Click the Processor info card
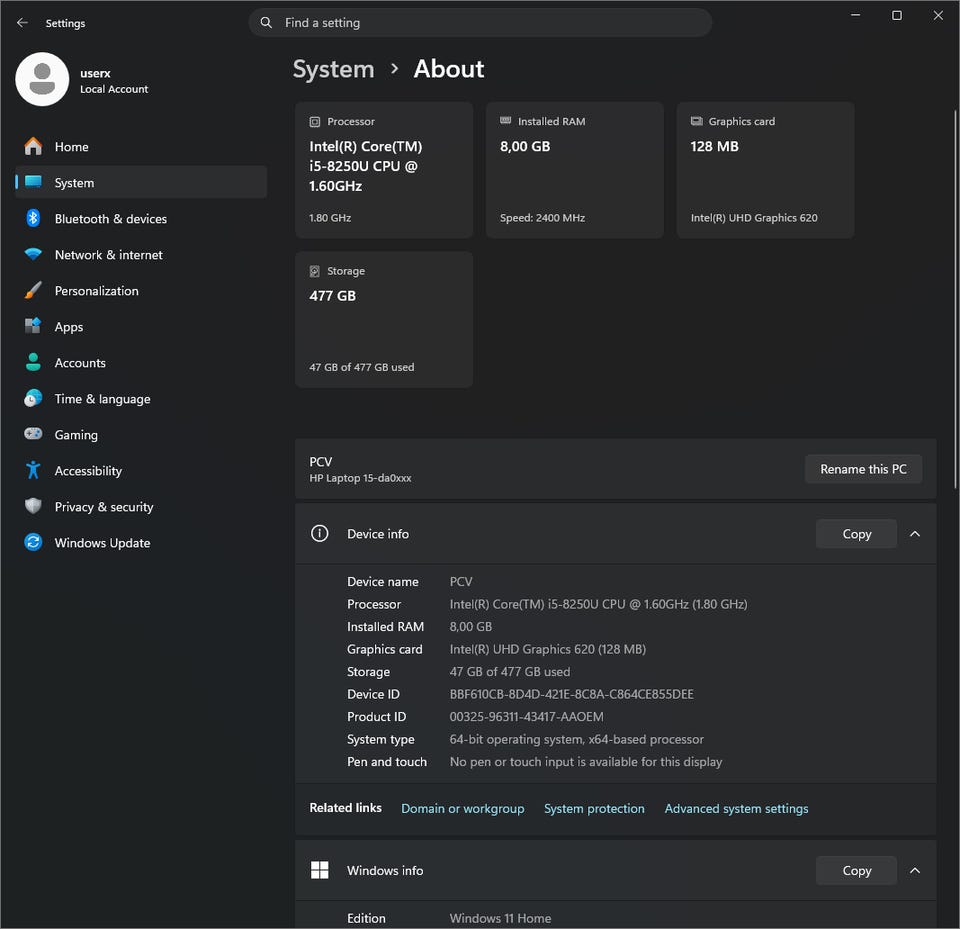This screenshot has height=929, width=960. (384, 170)
